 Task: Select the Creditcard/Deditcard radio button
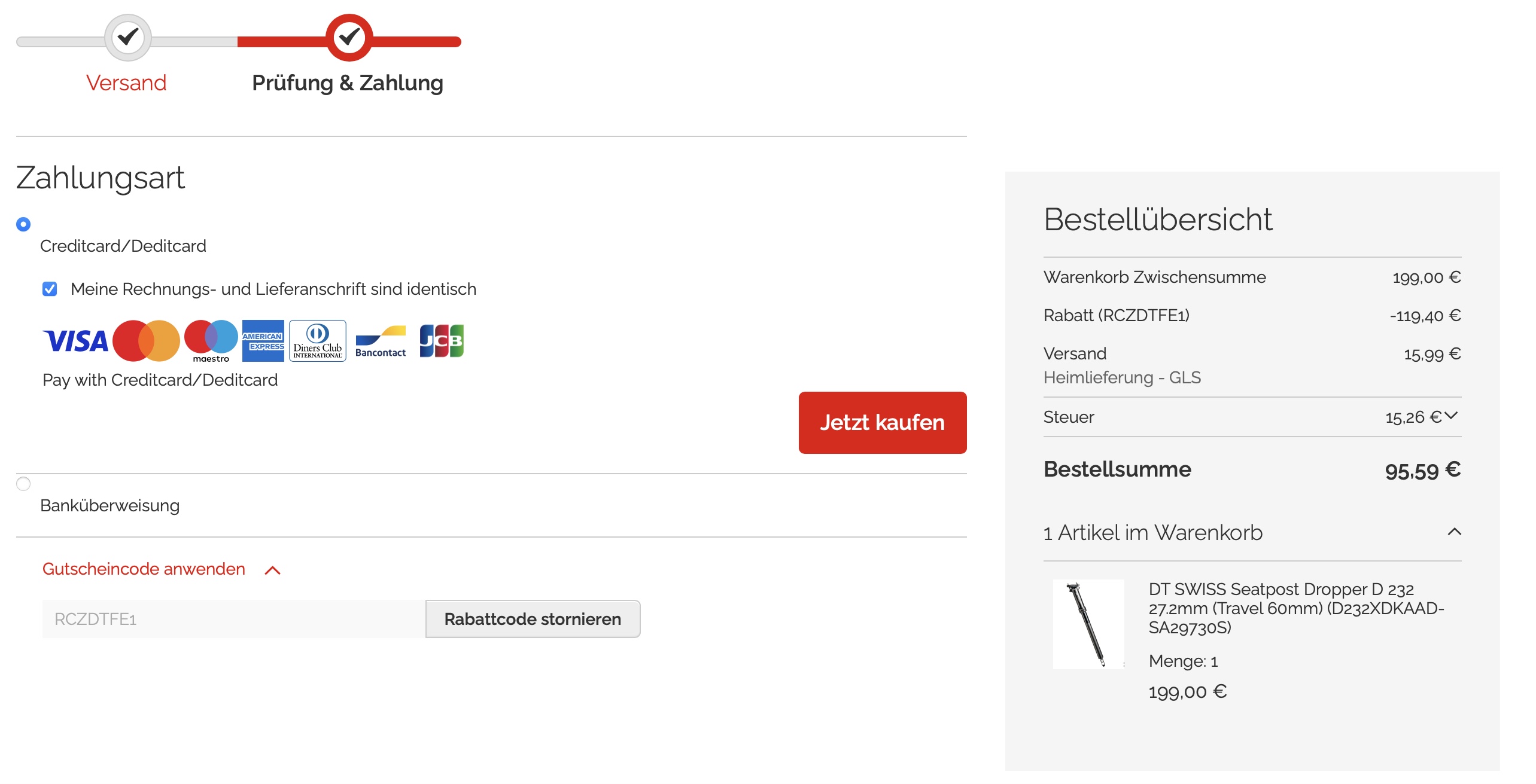[23, 224]
